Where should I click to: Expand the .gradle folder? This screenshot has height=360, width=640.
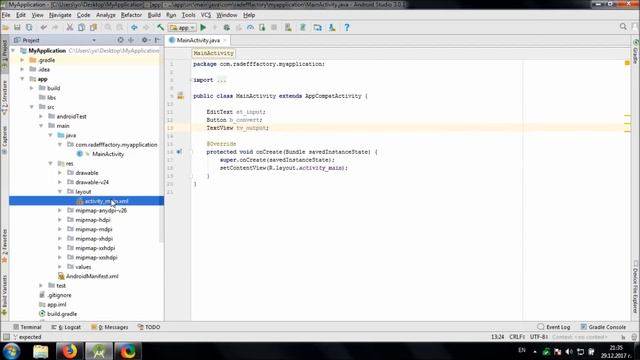click(x=22, y=60)
